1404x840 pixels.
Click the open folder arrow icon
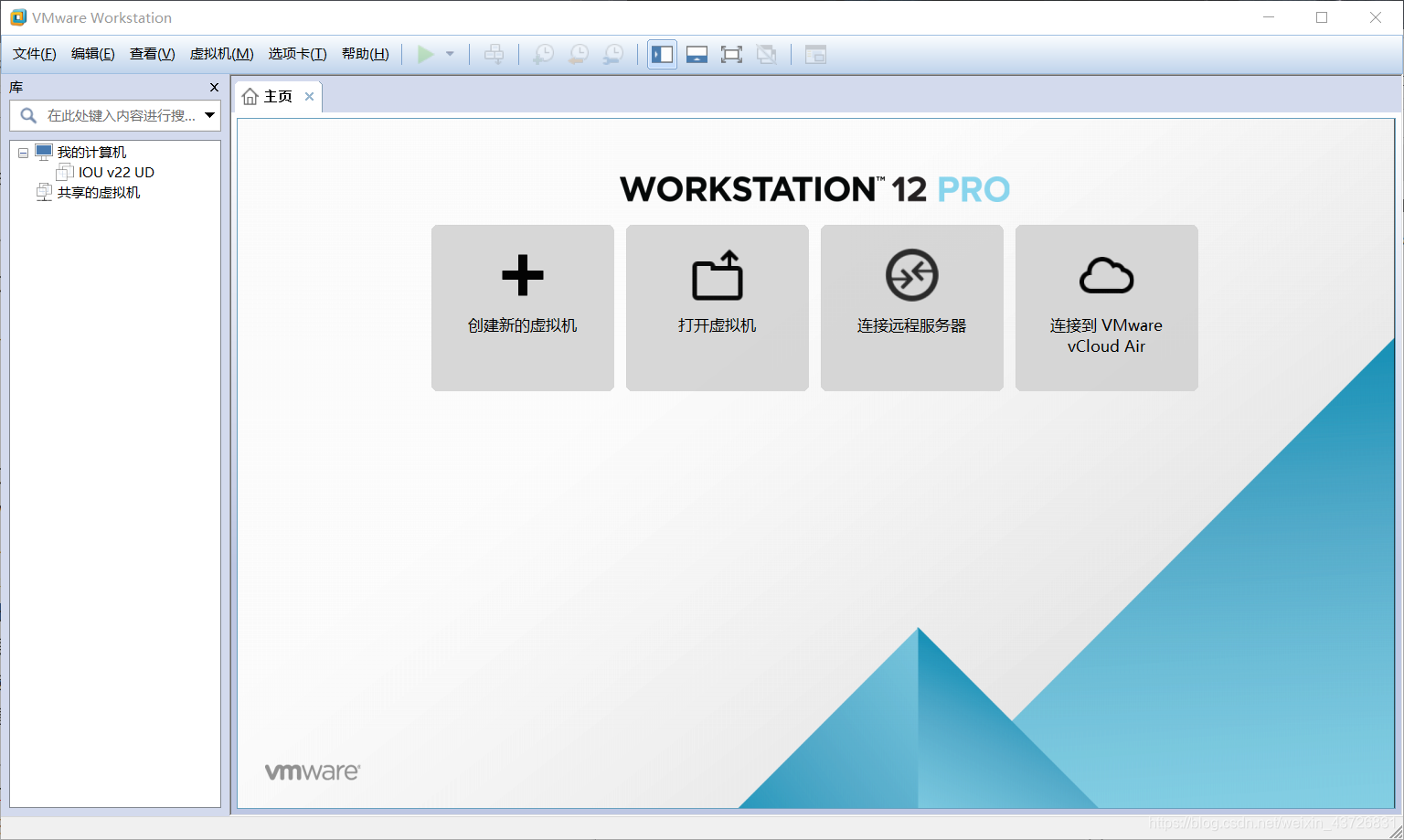click(x=718, y=275)
